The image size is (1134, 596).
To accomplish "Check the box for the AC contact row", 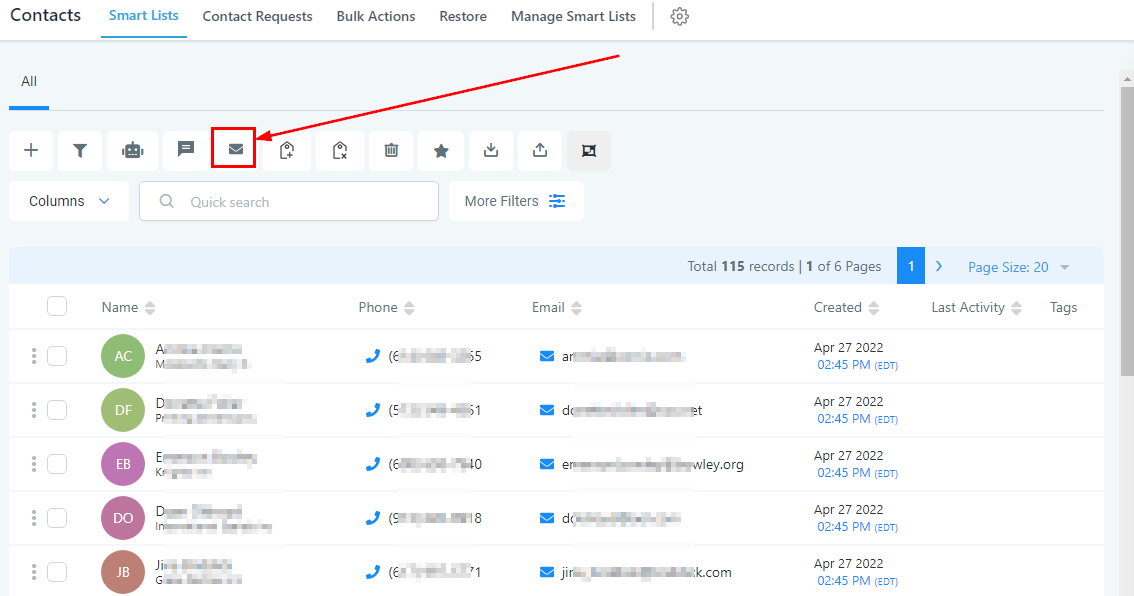I will tap(57, 356).
